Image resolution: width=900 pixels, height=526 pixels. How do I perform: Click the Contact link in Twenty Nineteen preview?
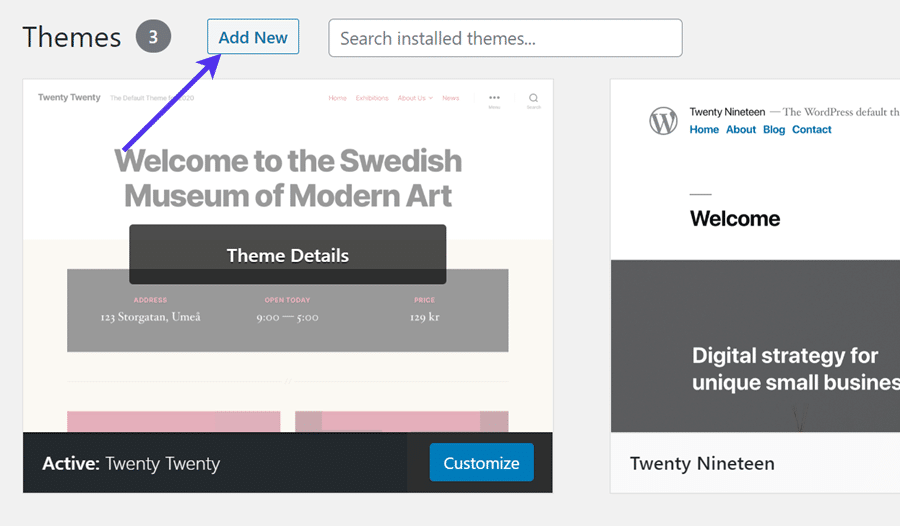pos(812,130)
